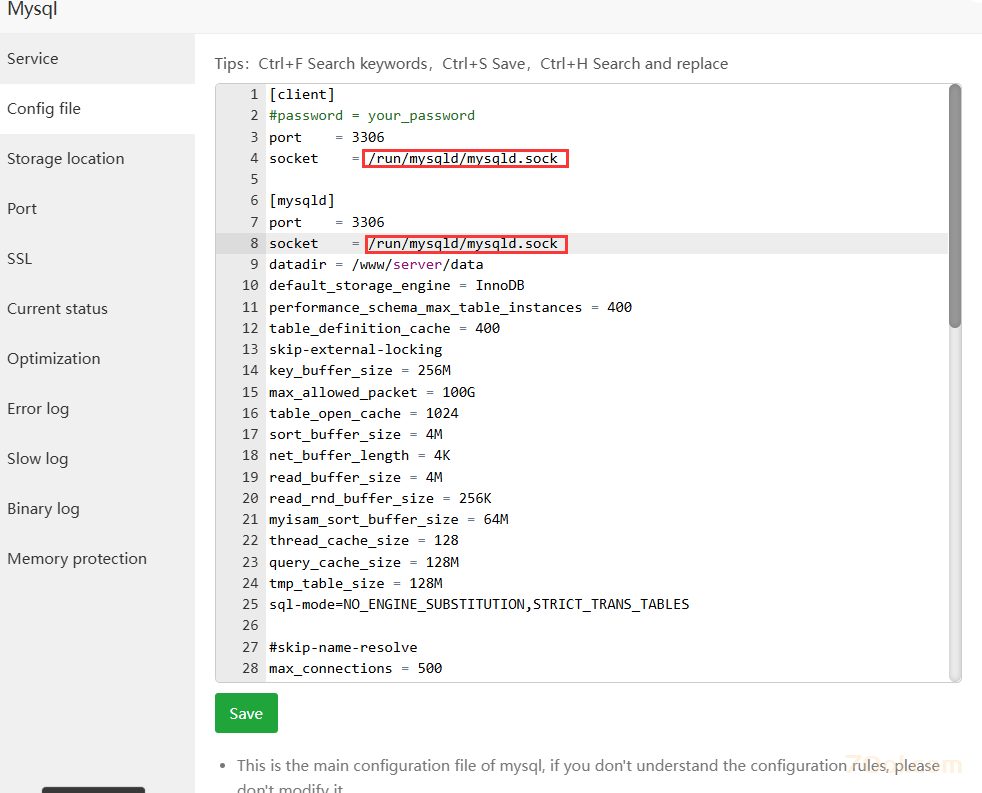Click default_storage_engine InnoDB line
This screenshot has height=793, width=982.
[396, 286]
